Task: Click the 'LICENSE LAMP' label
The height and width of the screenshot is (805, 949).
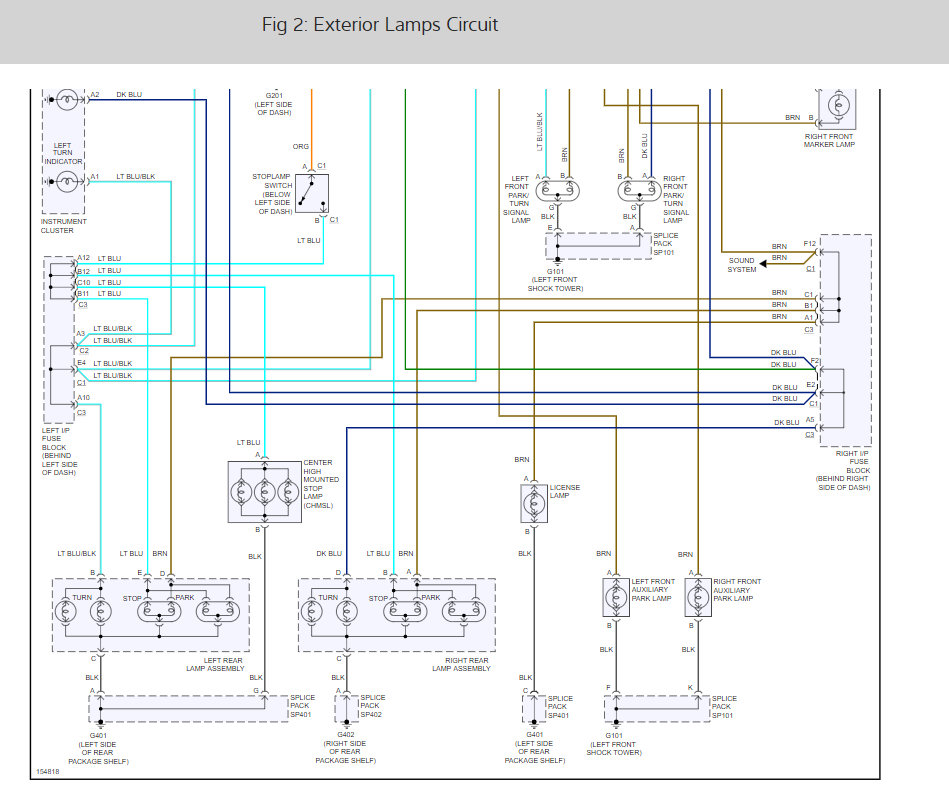Action: [565, 491]
